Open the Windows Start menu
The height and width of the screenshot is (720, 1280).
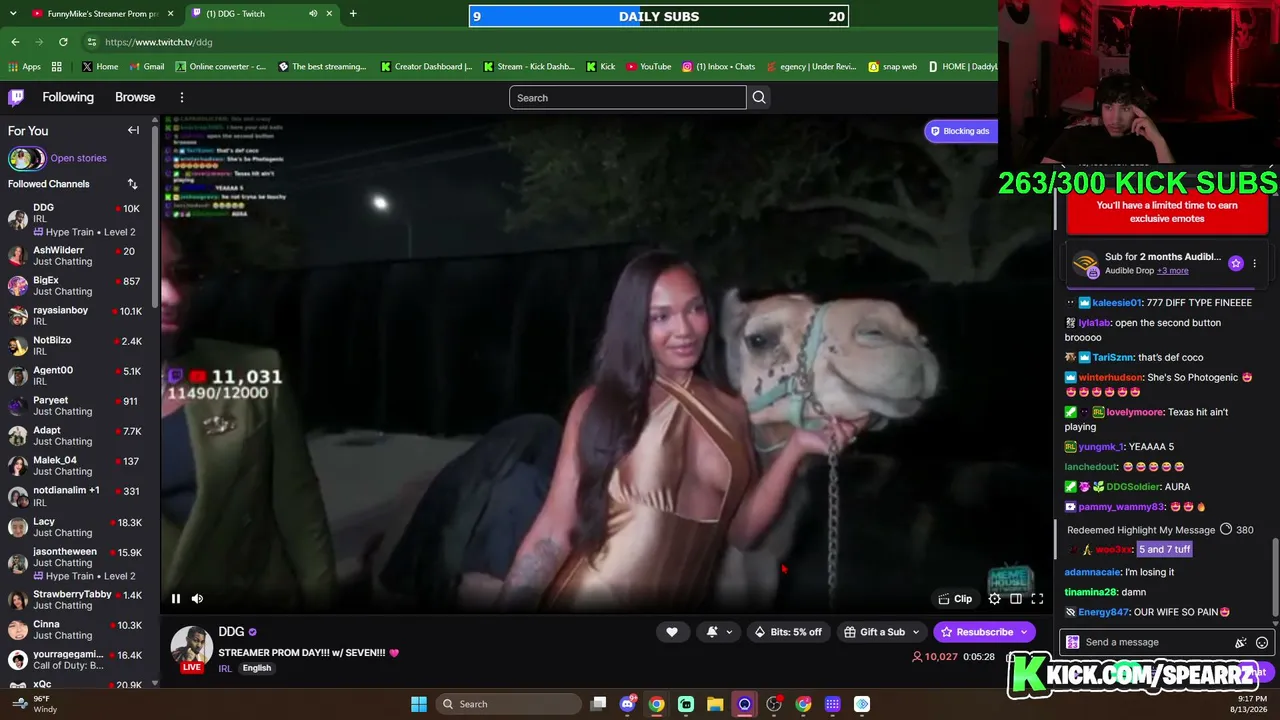[x=419, y=704]
